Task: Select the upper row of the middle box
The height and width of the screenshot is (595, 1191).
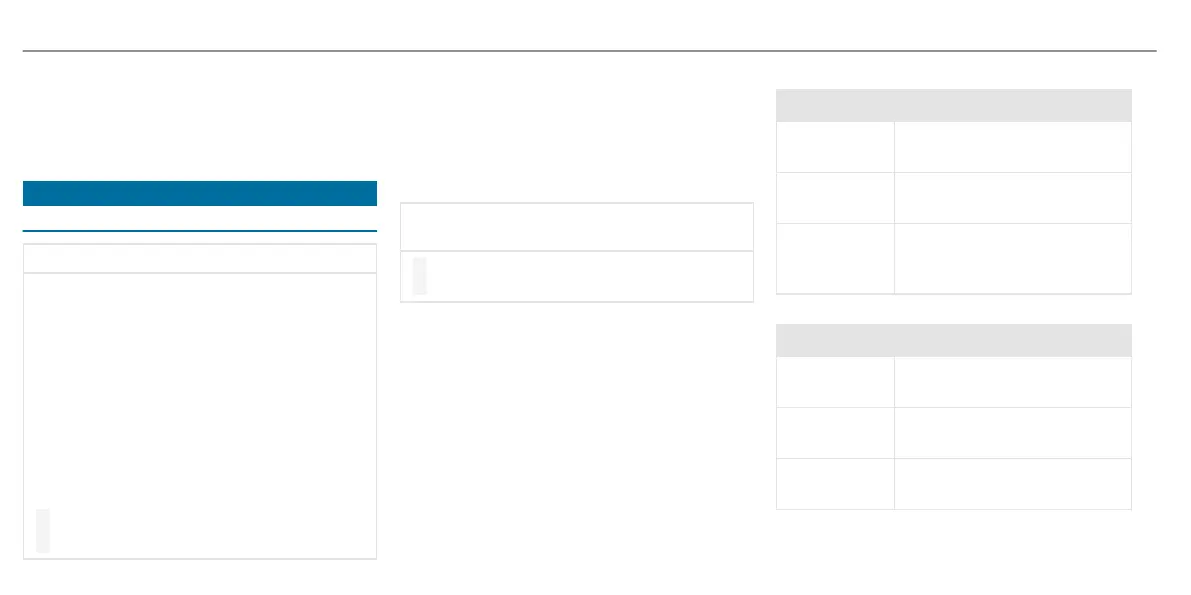Action: coord(577,226)
